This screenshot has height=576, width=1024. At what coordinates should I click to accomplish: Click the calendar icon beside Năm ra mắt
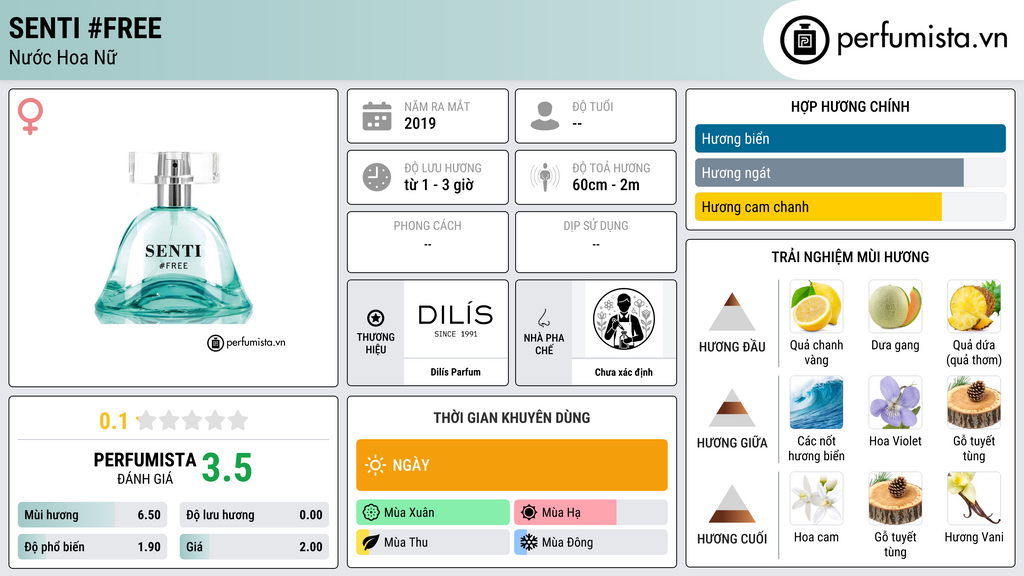[377, 116]
